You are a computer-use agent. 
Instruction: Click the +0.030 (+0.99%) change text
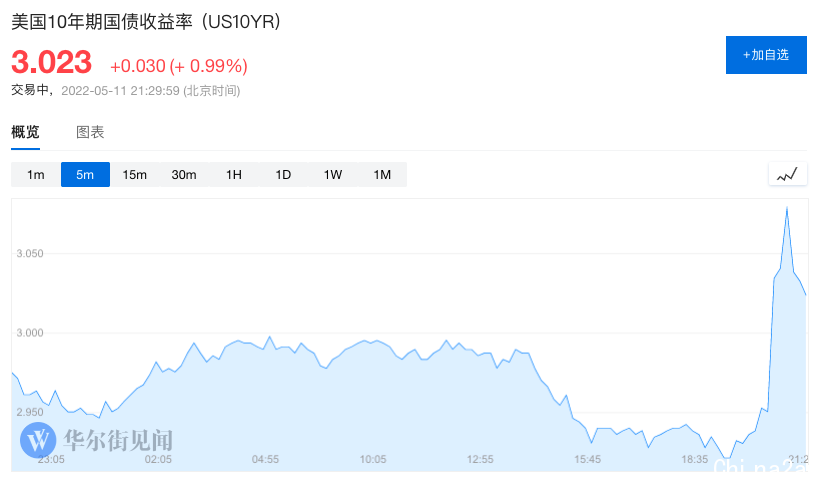(178, 66)
